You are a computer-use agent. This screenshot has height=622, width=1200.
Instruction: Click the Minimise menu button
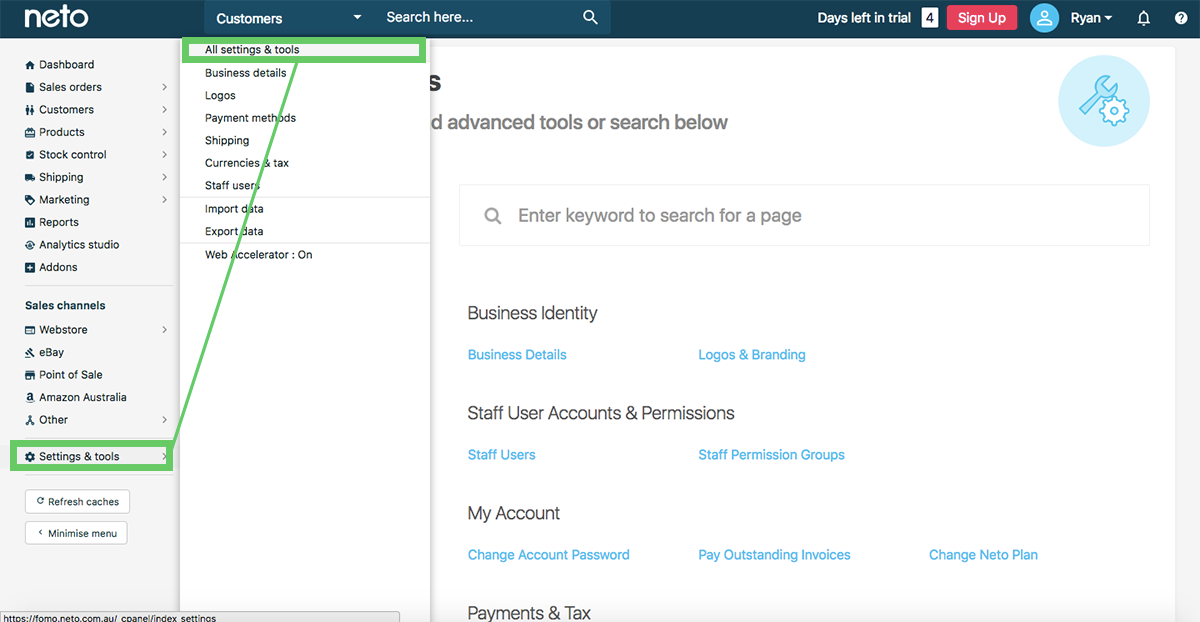click(76, 533)
